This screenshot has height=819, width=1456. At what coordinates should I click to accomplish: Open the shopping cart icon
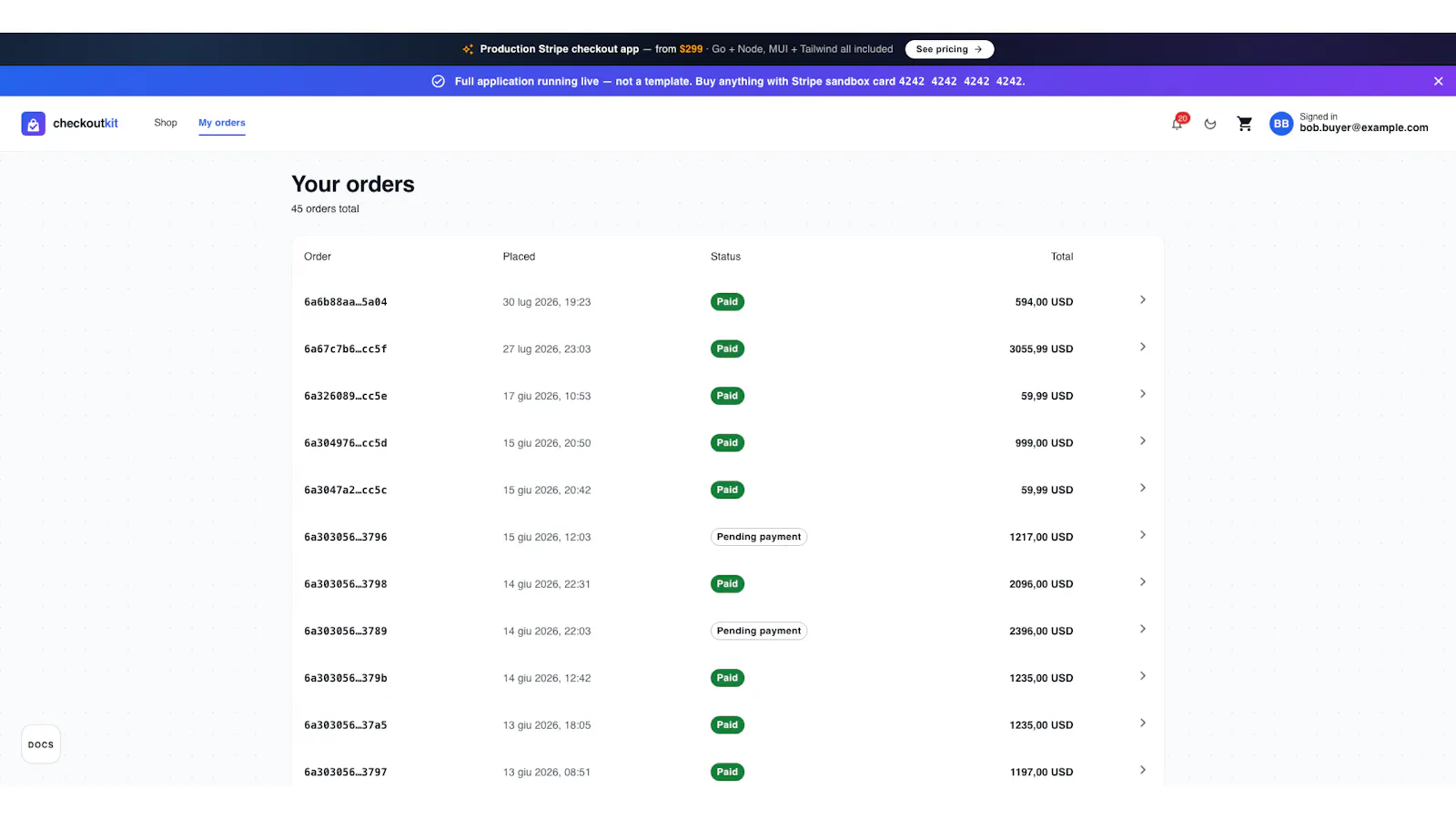[x=1245, y=124]
